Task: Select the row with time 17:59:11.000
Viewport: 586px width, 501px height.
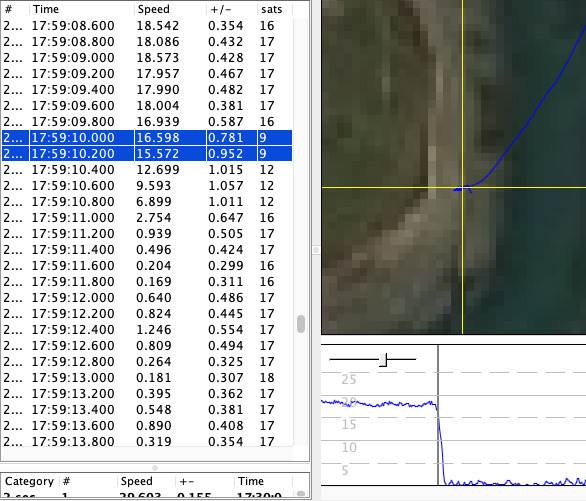Action: click(147, 218)
